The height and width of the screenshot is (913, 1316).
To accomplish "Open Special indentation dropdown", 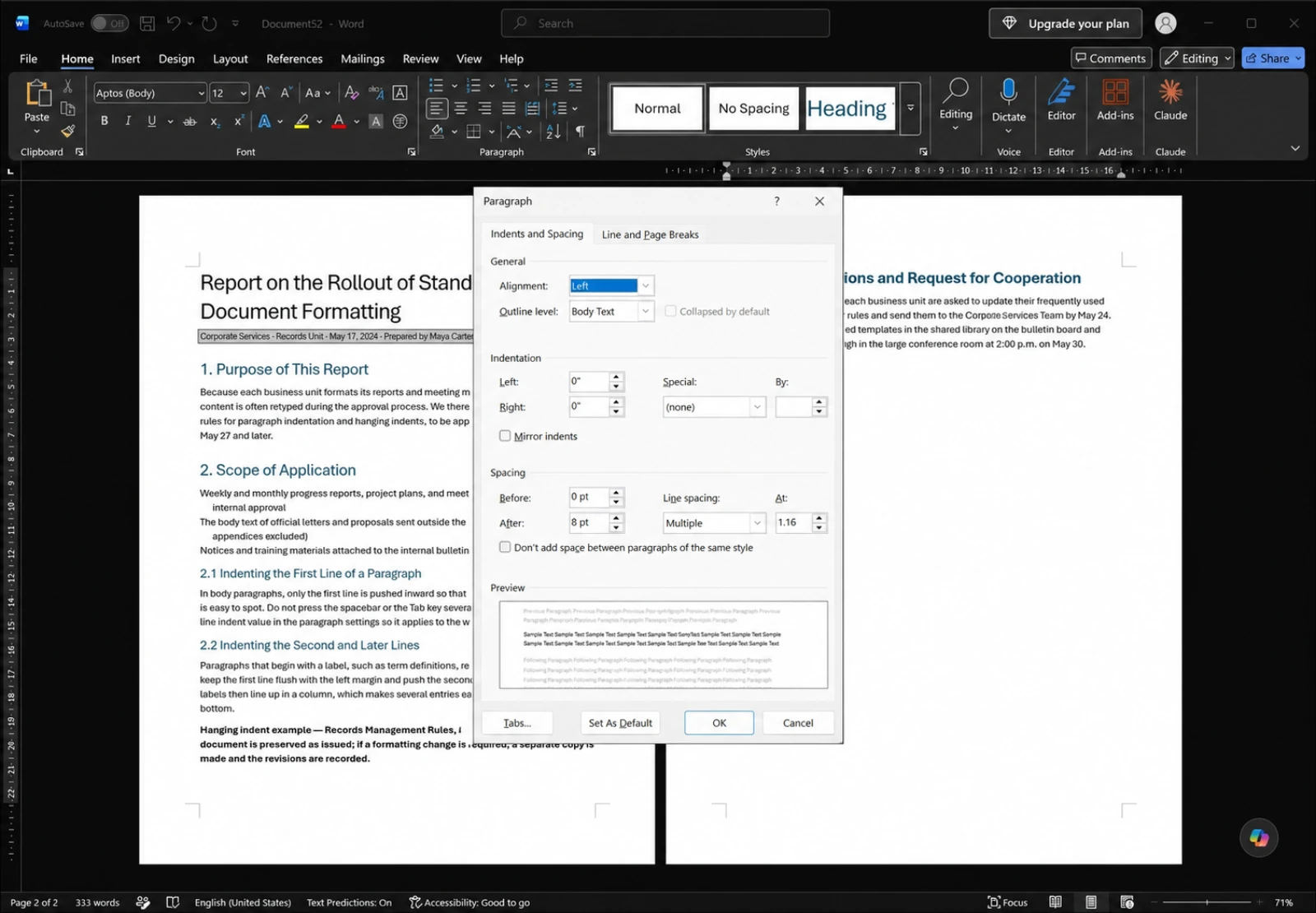I will click(757, 407).
